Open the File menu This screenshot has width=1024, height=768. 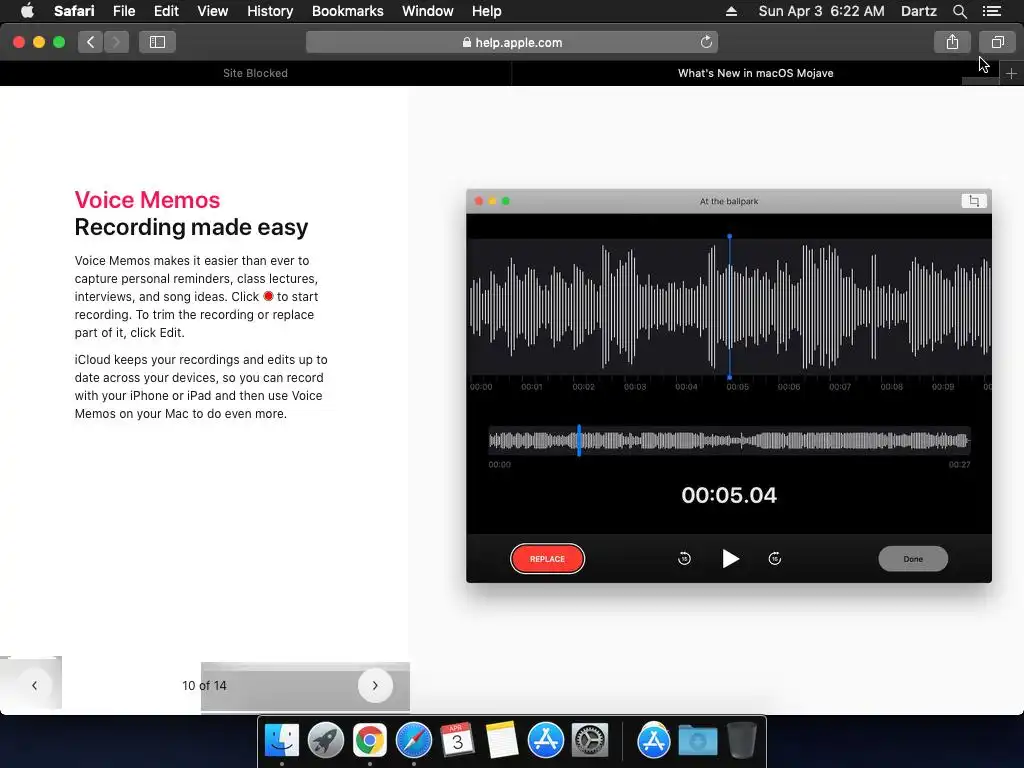pyautogui.click(x=123, y=11)
